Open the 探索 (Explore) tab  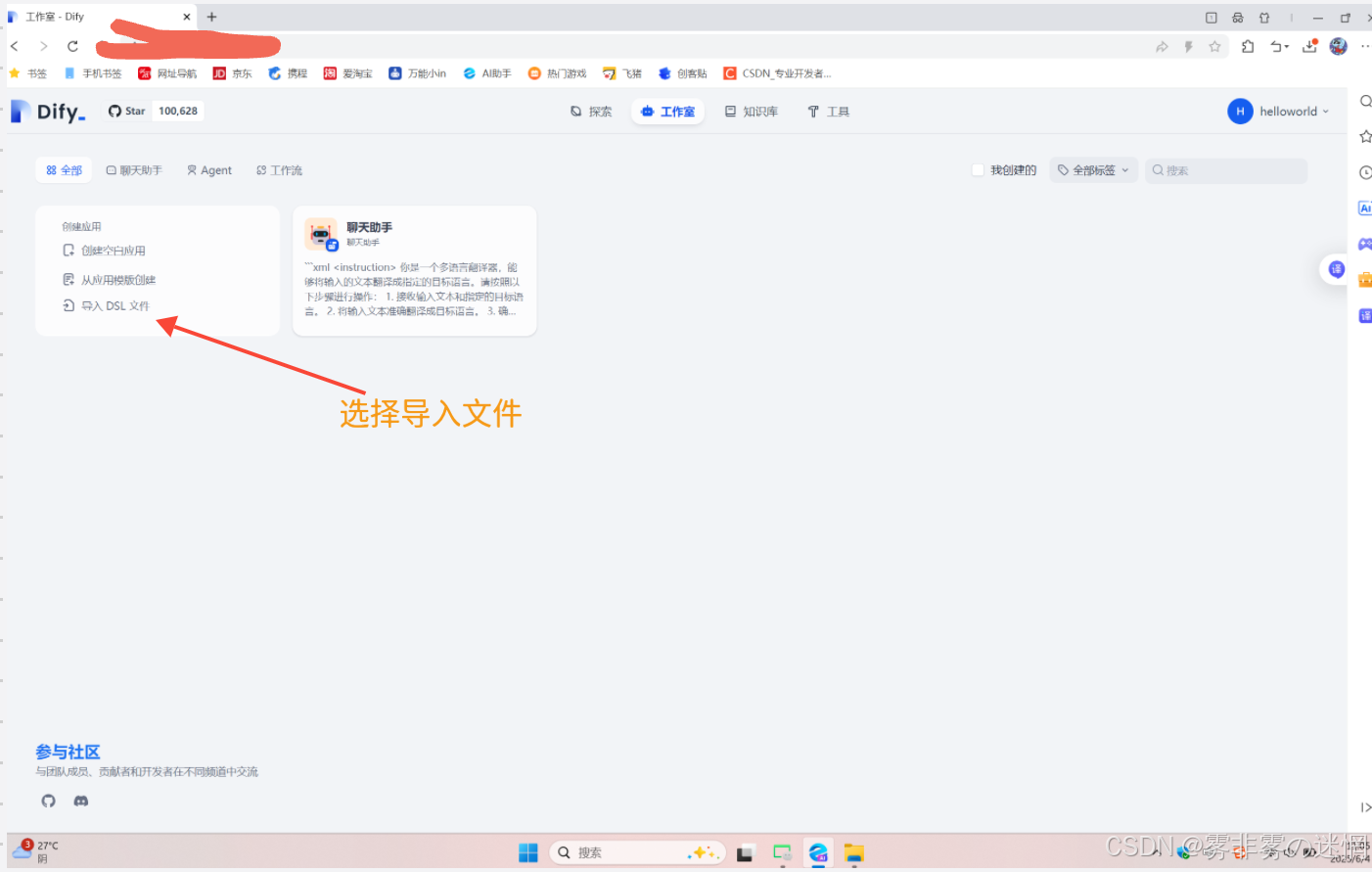[x=591, y=112]
